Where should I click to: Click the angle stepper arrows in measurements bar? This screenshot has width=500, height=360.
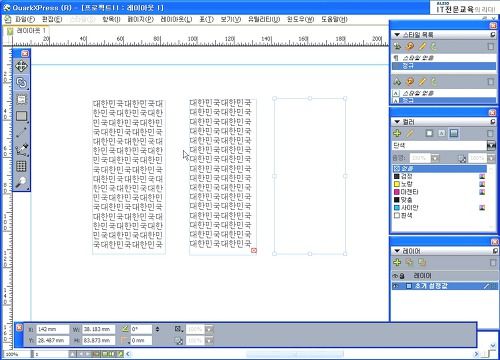click(157, 329)
